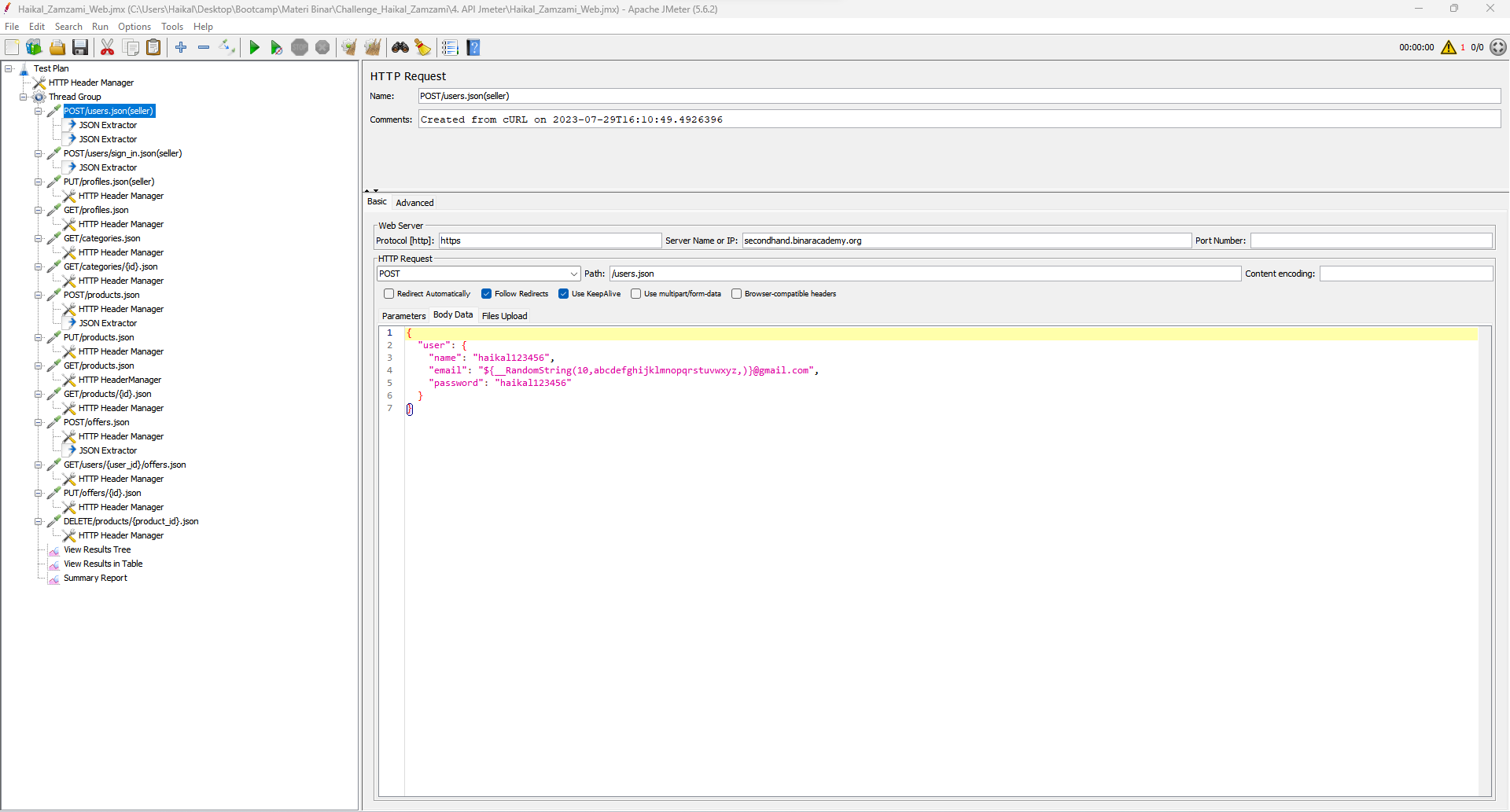Collapse POST/users/sign_in.json(seller) node

(38, 153)
